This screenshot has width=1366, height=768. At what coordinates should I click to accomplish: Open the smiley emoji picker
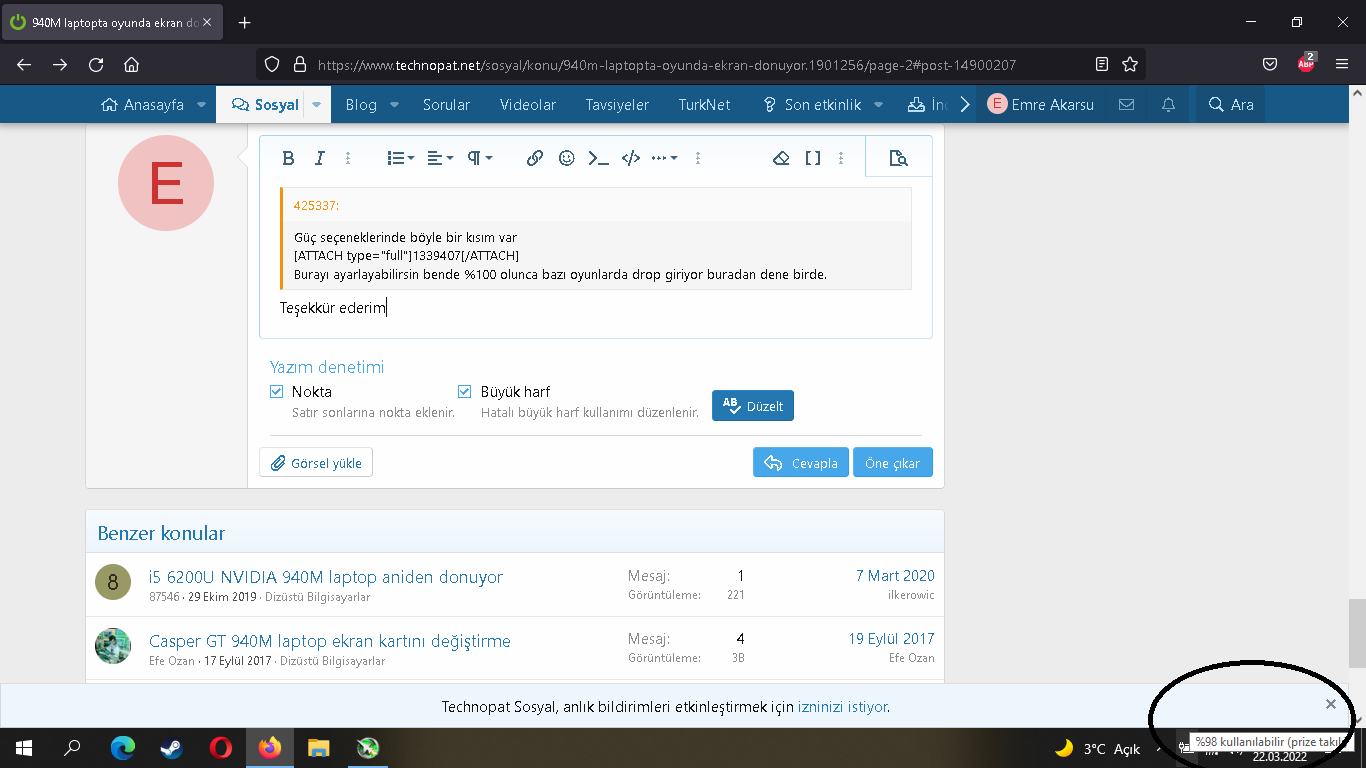[567, 158]
